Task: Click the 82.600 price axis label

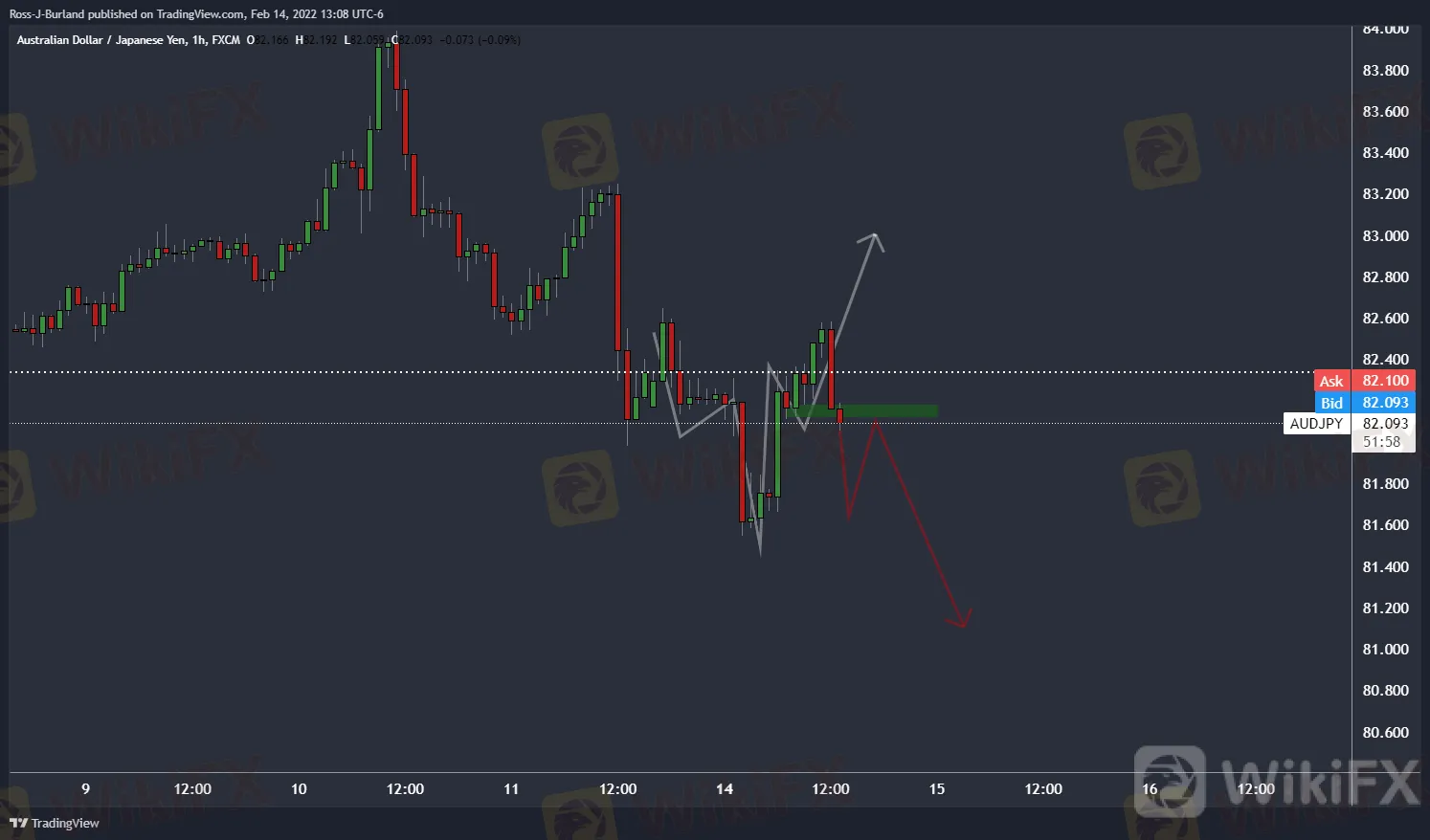Action: [1385, 319]
